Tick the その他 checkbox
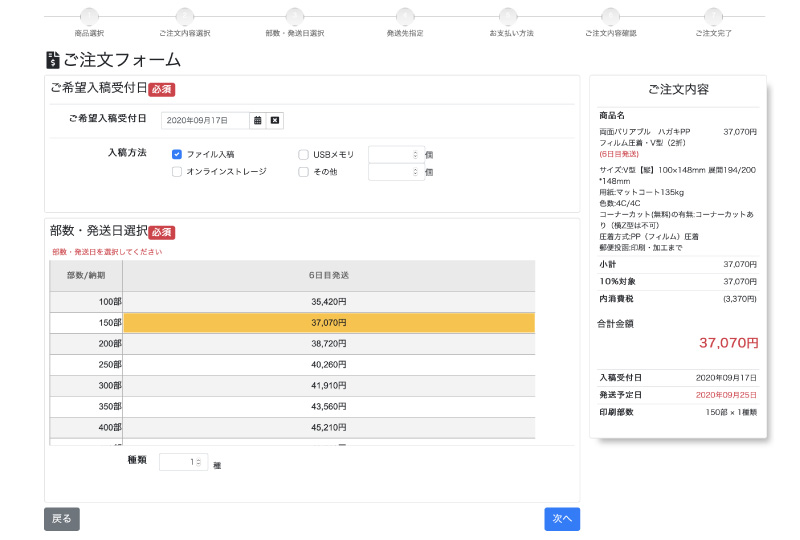 pyautogui.click(x=303, y=172)
